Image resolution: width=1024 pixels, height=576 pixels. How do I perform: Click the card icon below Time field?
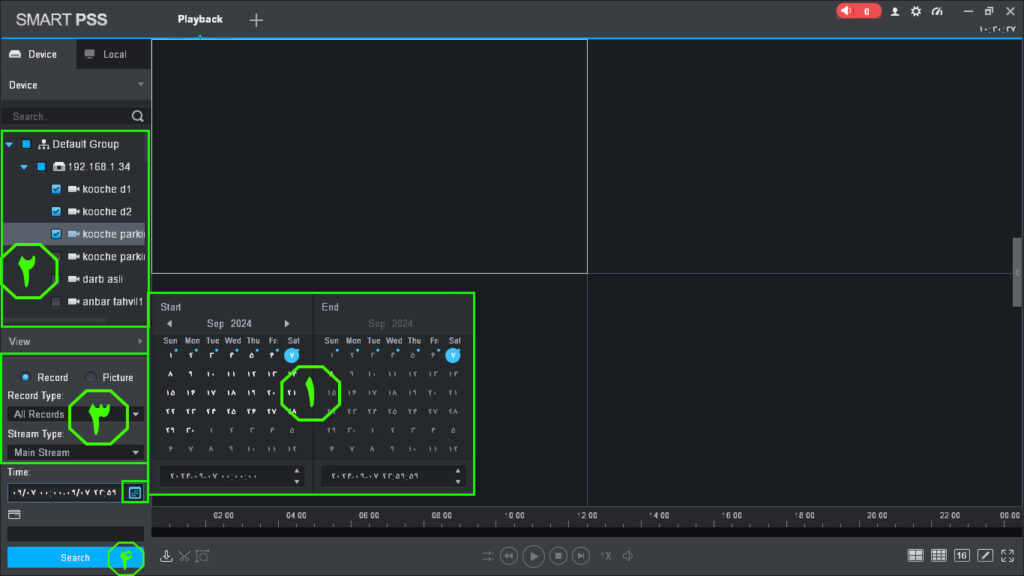tap(14, 515)
